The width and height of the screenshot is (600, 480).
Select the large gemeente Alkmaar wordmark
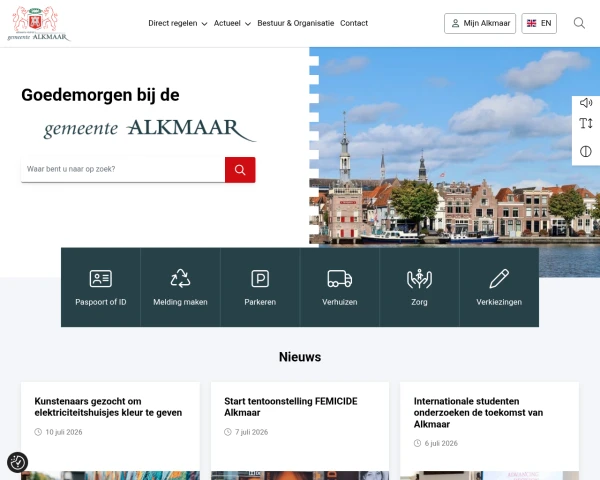tap(150, 129)
